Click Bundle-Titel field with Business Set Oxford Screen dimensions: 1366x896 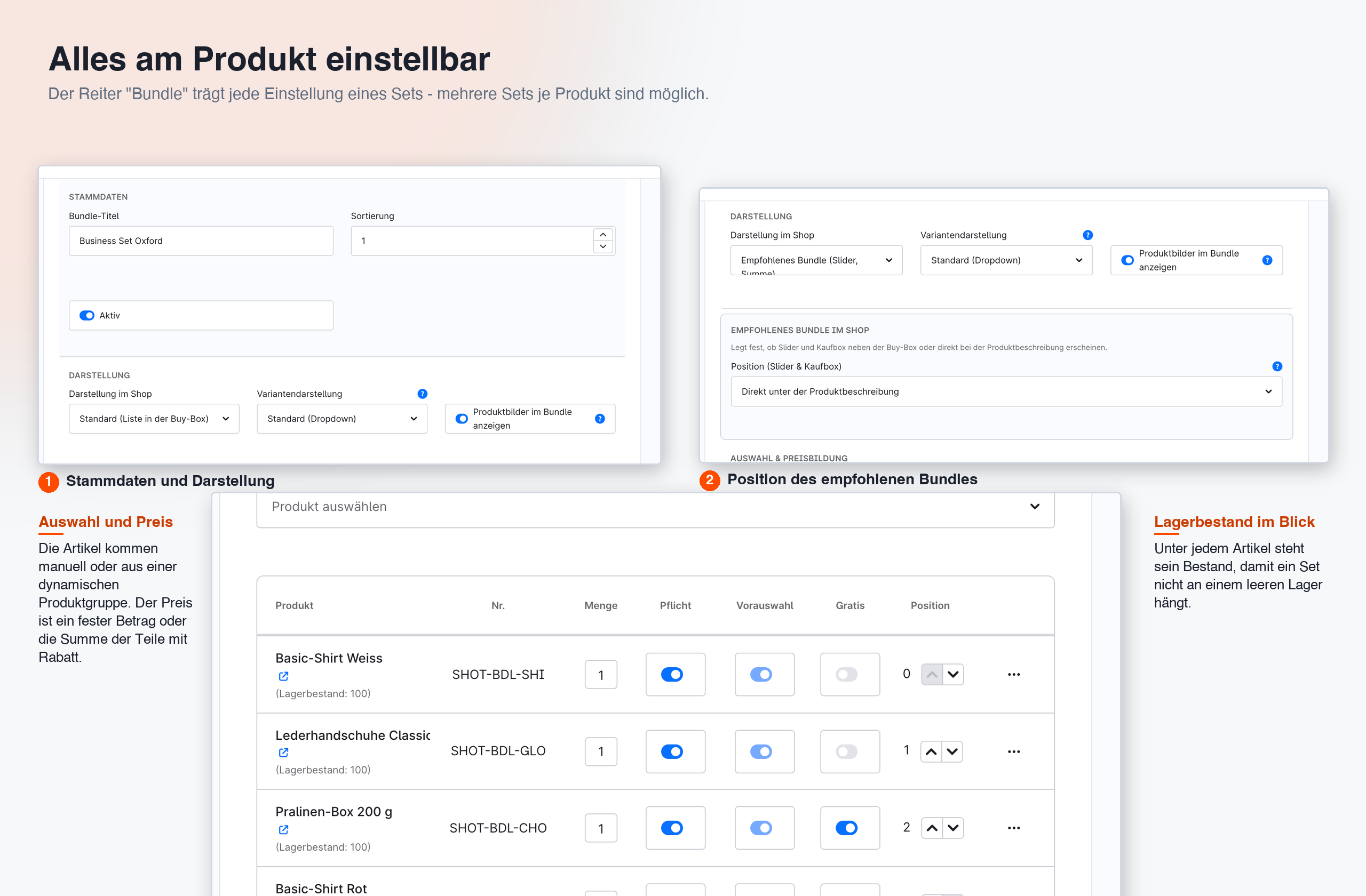[x=201, y=241]
